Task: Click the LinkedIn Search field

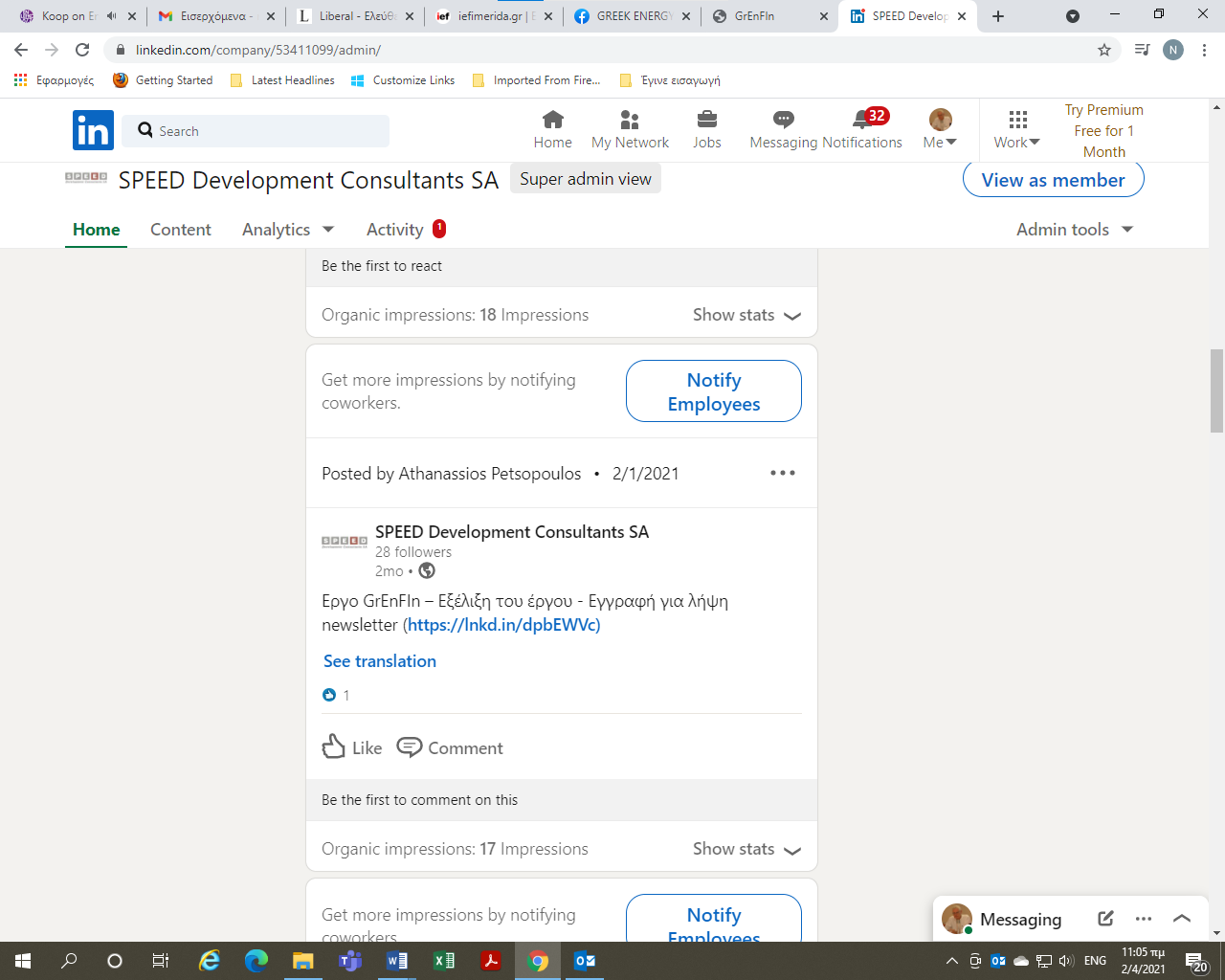Action: 256,131
